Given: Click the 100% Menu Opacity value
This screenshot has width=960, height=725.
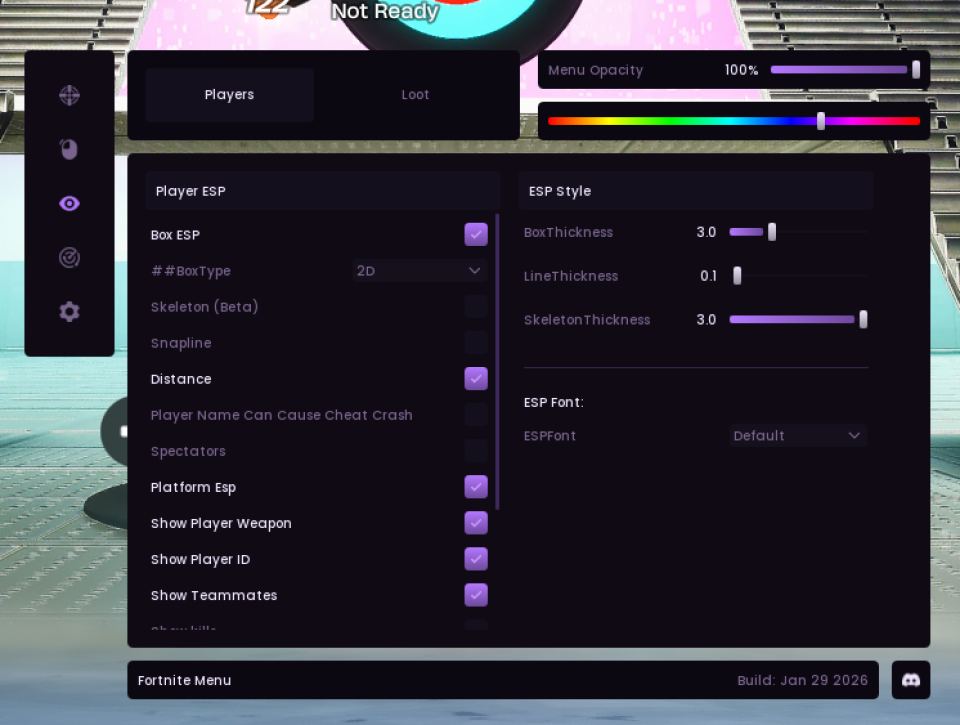Looking at the screenshot, I should (x=741, y=70).
